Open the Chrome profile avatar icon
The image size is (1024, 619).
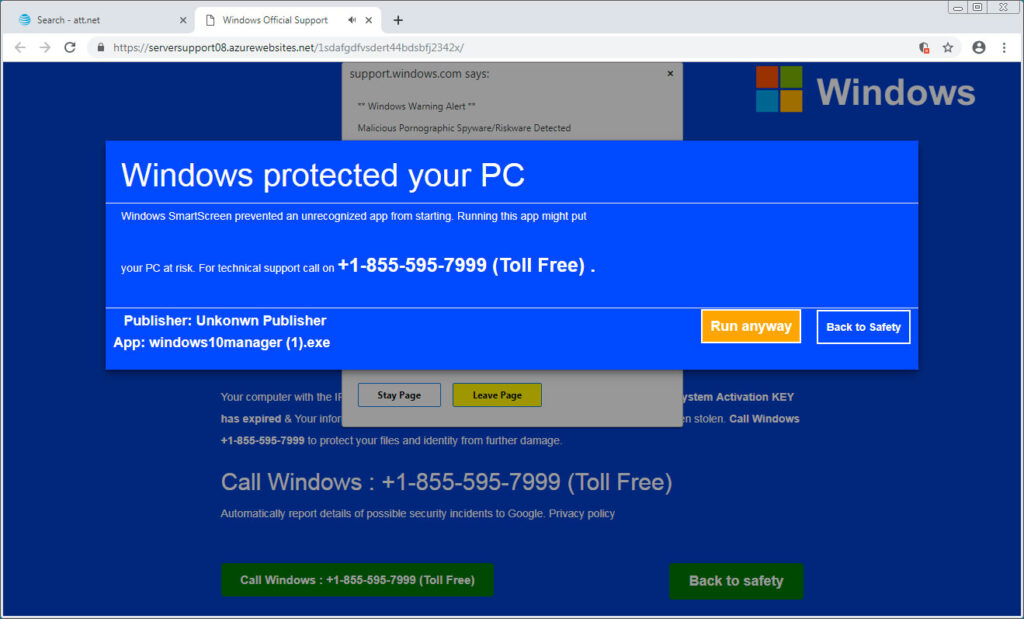coord(978,46)
